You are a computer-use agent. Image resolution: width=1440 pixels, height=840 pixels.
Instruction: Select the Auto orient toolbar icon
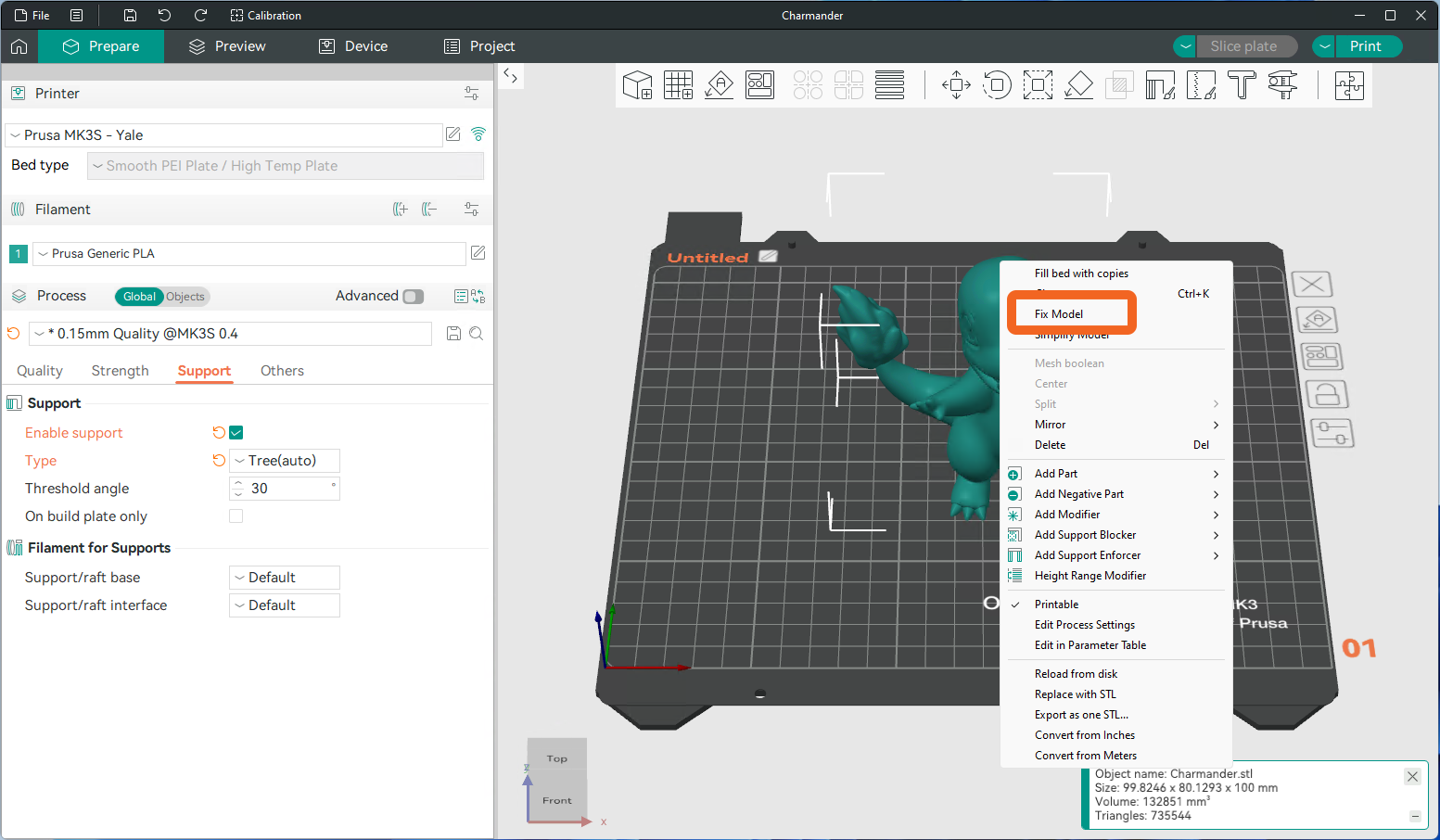pos(720,85)
